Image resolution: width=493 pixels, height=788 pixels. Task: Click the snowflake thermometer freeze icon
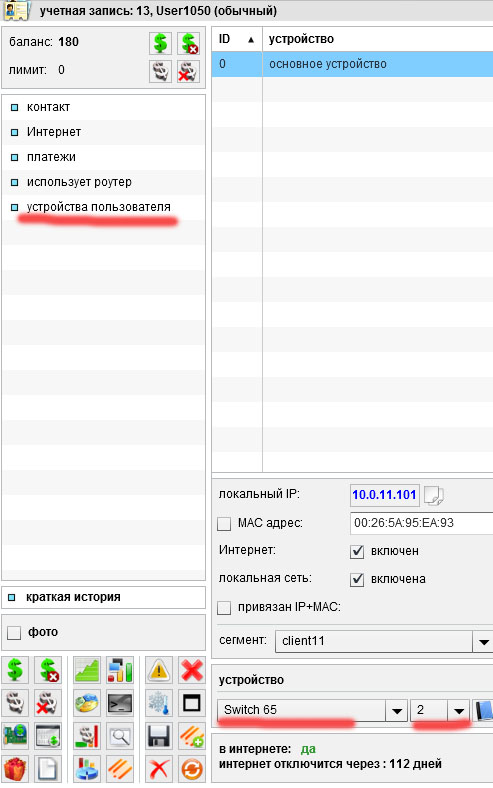click(159, 703)
